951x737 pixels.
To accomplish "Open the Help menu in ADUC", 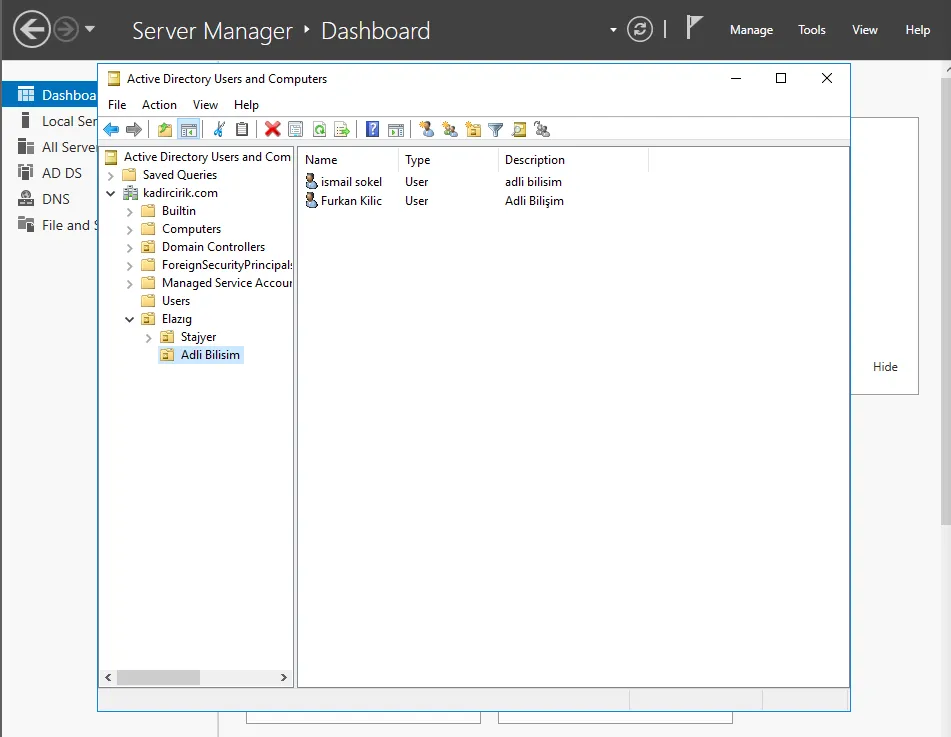I will pyautogui.click(x=246, y=104).
